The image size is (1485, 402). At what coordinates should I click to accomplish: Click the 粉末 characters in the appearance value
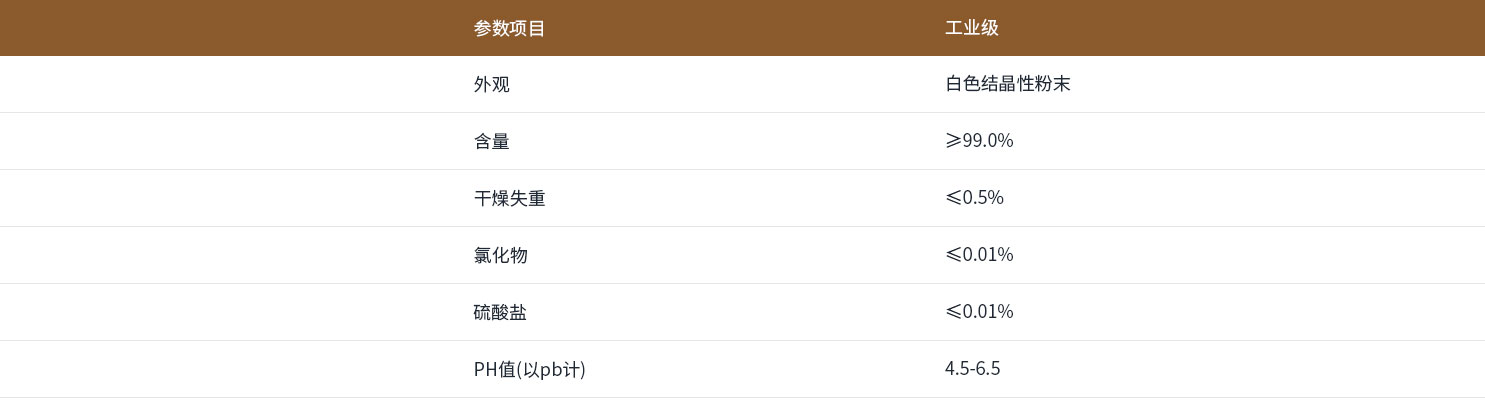(x=1052, y=84)
